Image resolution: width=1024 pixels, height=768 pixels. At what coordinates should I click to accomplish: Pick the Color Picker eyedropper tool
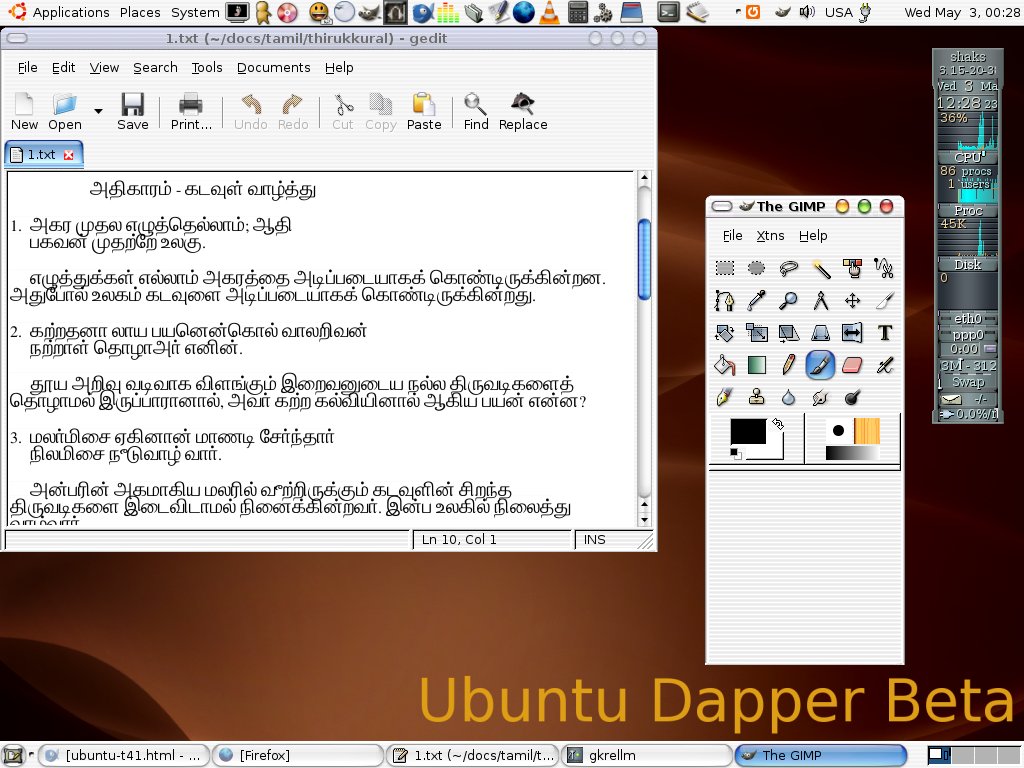coord(756,300)
